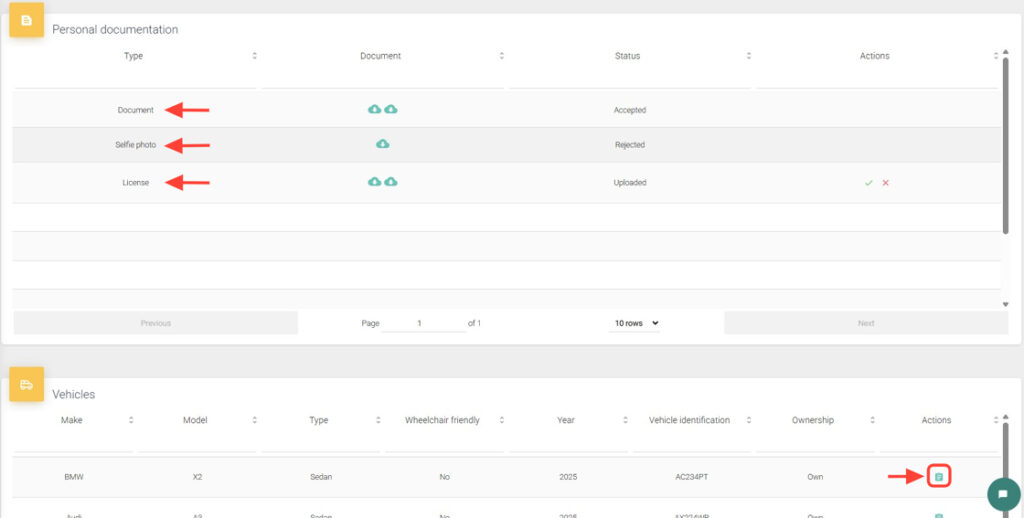This screenshot has width=1024, height=518.
Task: Click the yellow Vehicles section truck icon
Action: click(x=27, y=384)
